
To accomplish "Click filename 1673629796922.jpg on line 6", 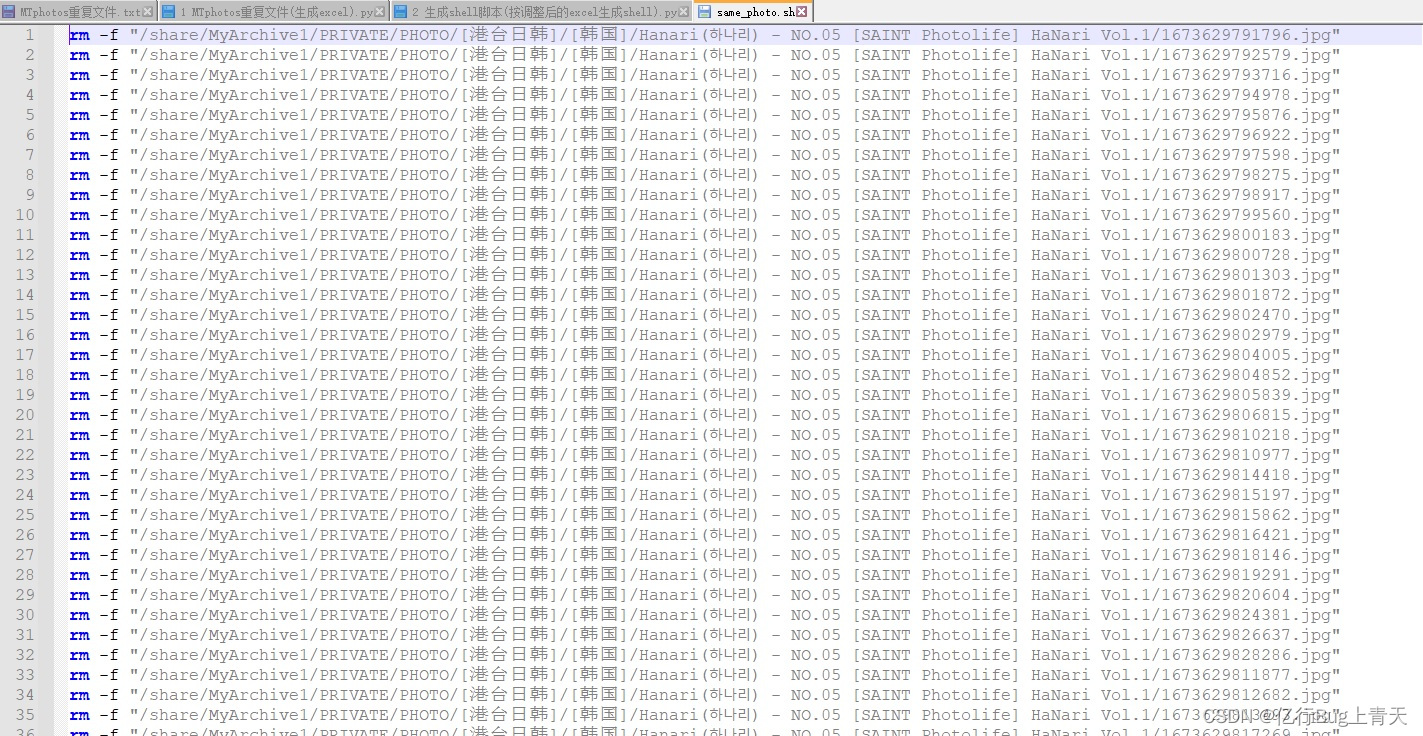I will [x=1246, y=135].
